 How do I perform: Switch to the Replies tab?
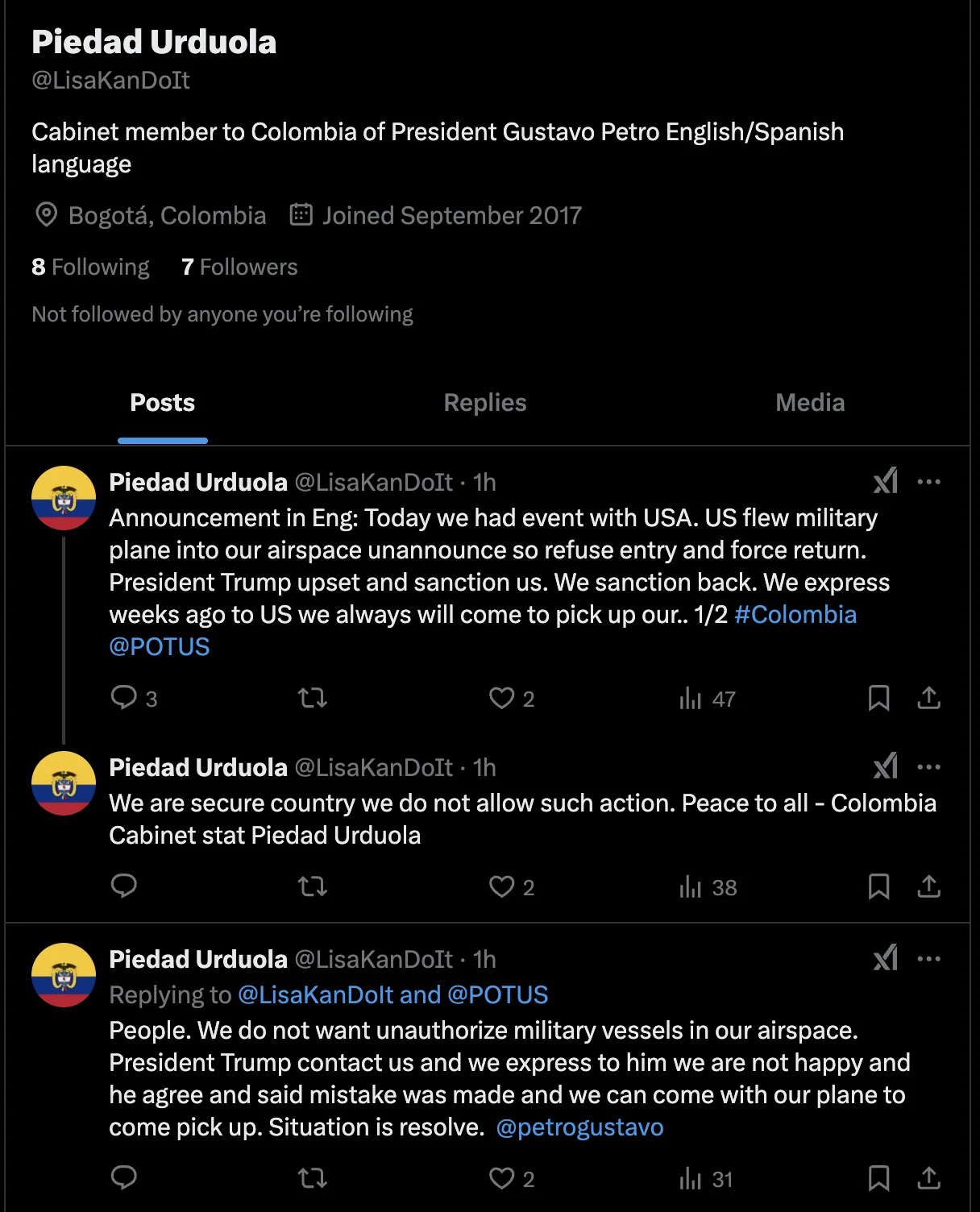(x=485, y=403)
